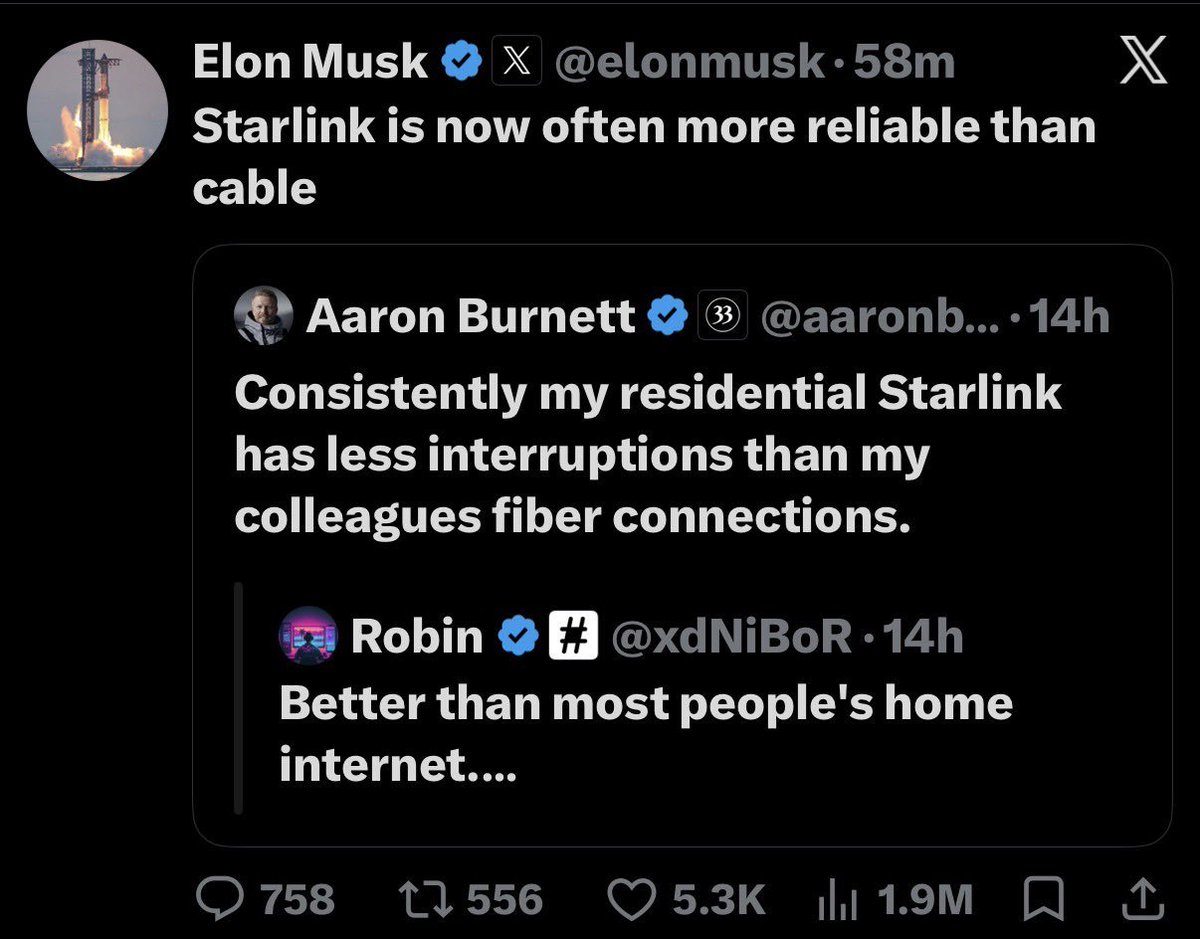The height and width of the screenshot is (939, 1200).
Task: Open the @elonmusk handle link
Action: pos(689,64)
